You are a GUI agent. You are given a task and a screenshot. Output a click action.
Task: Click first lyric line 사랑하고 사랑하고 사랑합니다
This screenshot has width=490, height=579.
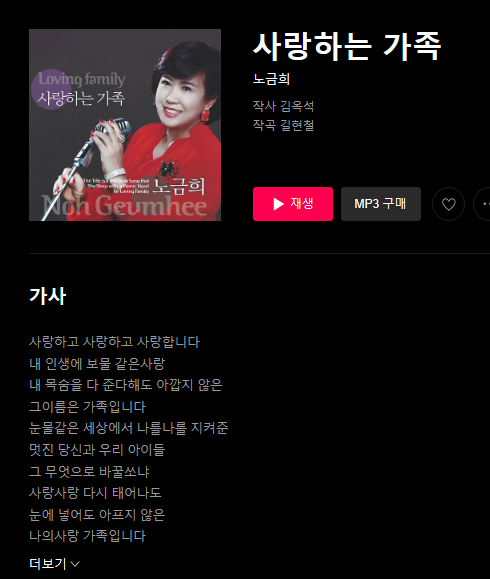click(x=114, y=342)
